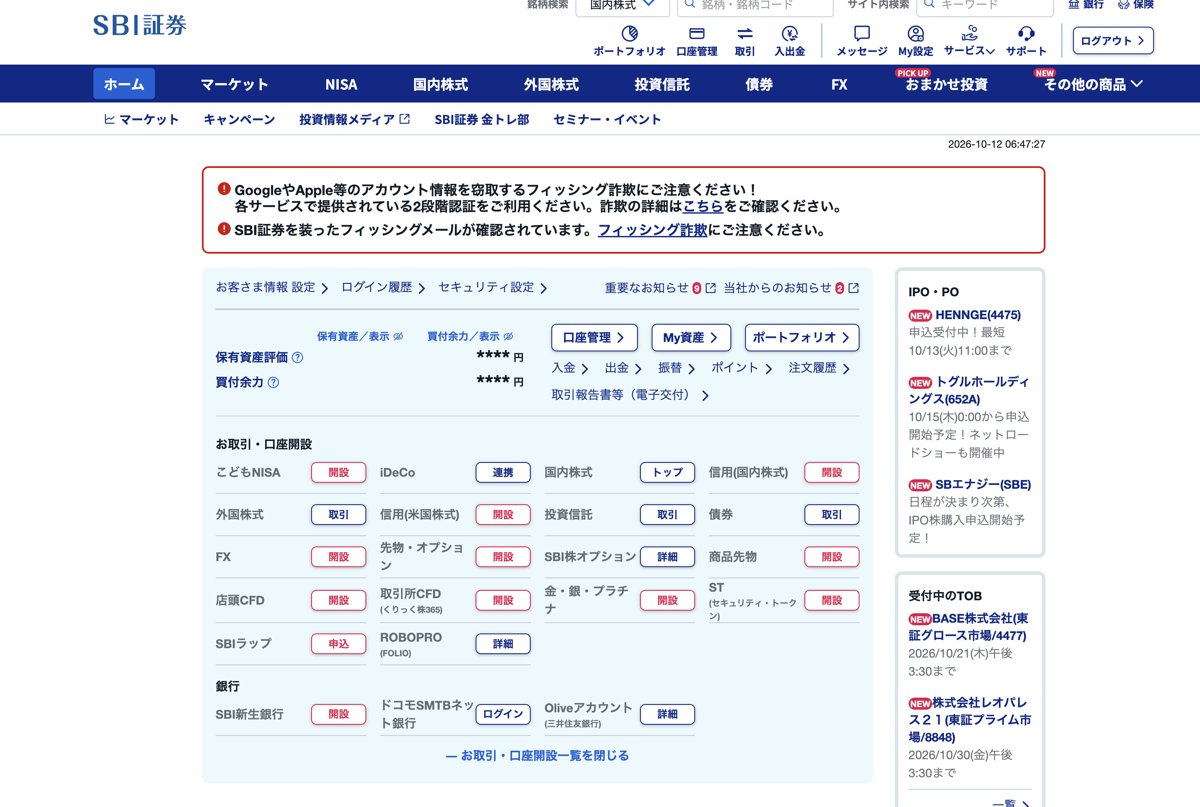Image resolution: width=1200 pixels, height=807 pixels.
Task: Open メッセージ speech bubble icon
Action: tap(862, 34)
